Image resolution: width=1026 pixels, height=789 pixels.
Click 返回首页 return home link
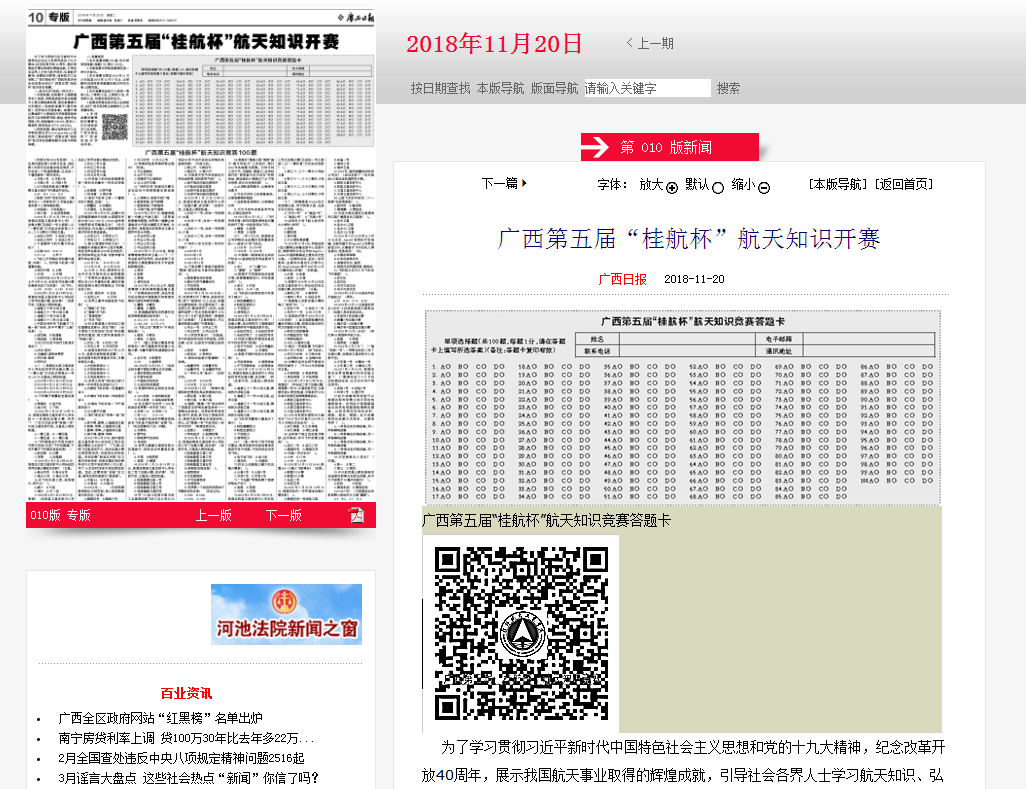[904, 184]
